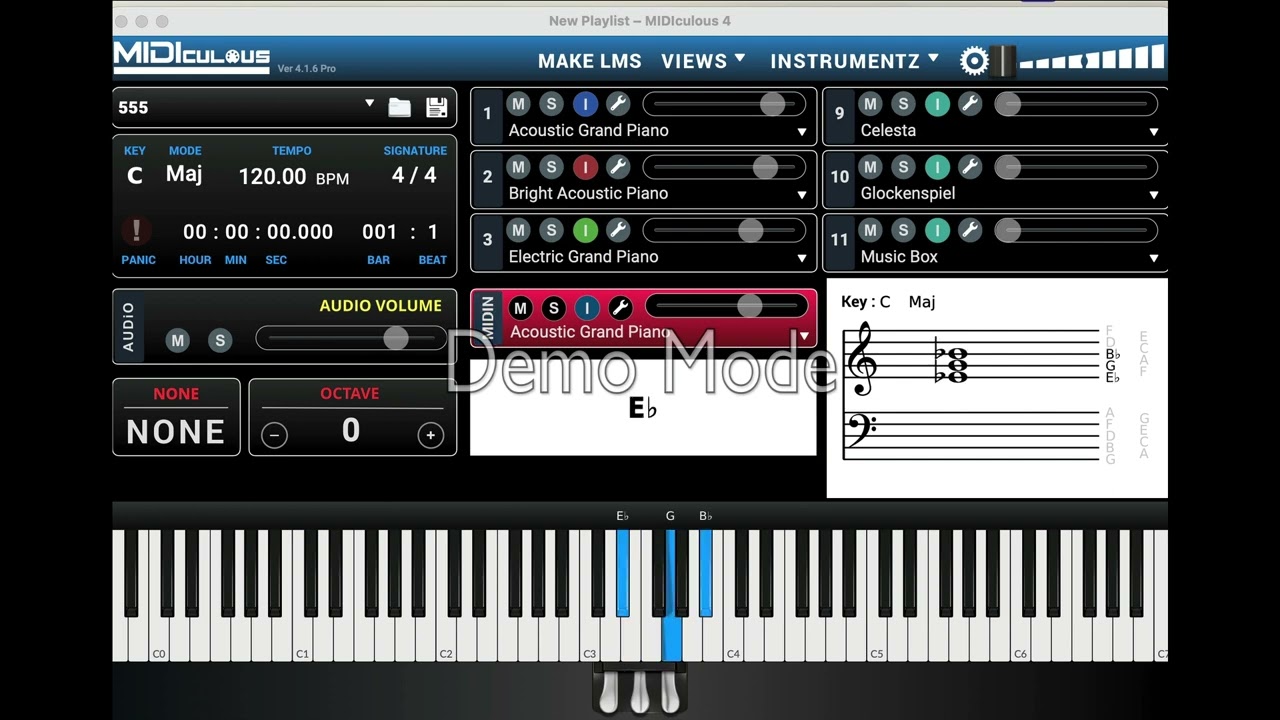Adjust the Audio Volume slider

coord(352,339)
